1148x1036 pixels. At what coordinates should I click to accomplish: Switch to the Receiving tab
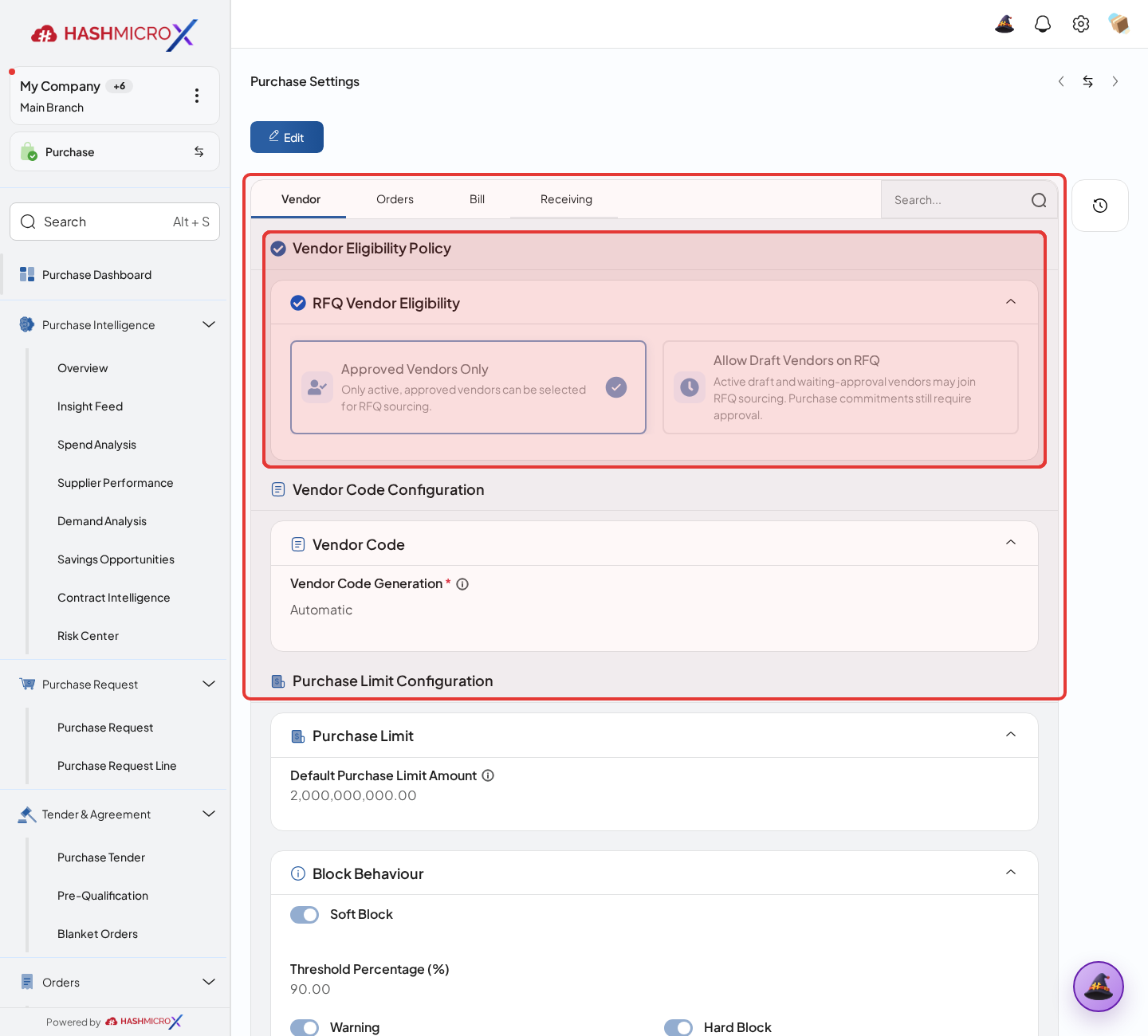[566, 199]
